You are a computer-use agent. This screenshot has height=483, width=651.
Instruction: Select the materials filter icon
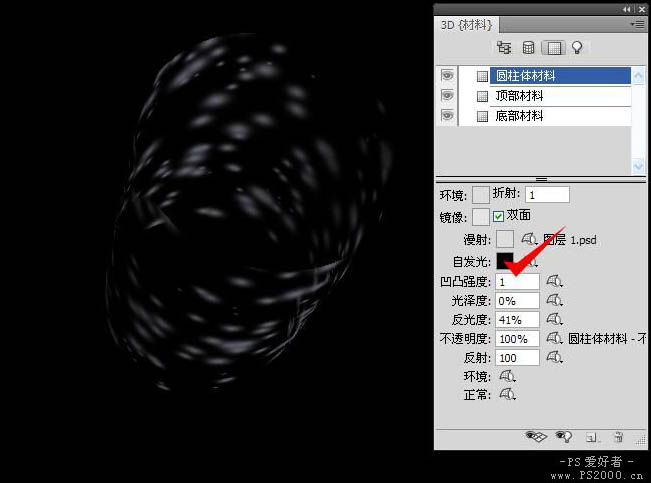tap(554, 48)
